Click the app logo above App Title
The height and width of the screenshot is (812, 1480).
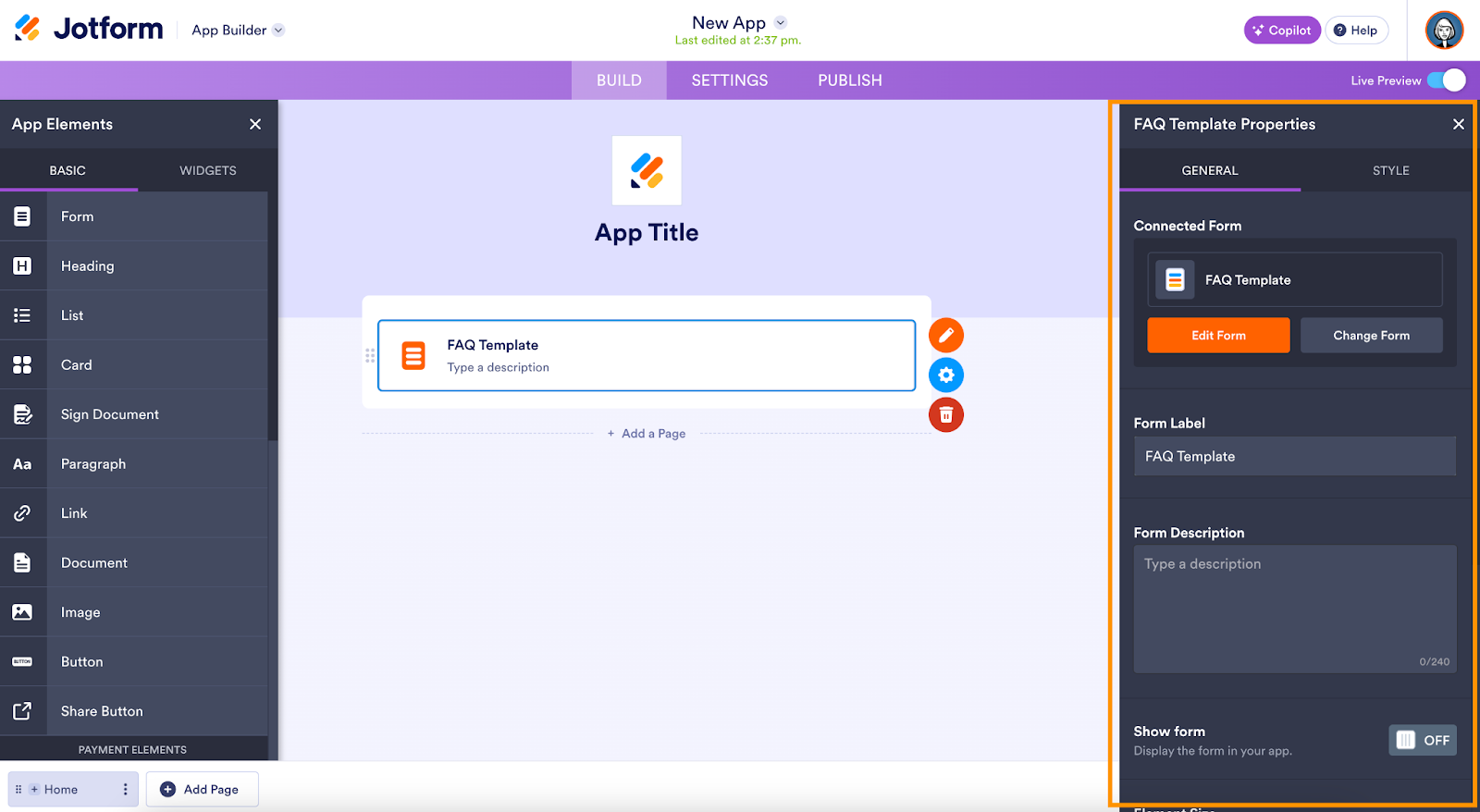(x=647, y=170)
